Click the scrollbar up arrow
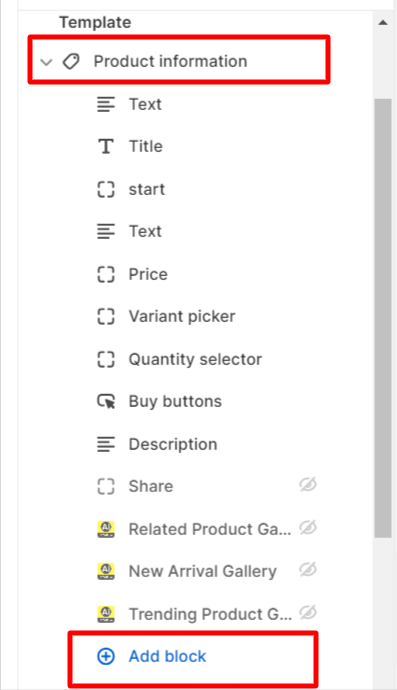 (x=383, y=22)
